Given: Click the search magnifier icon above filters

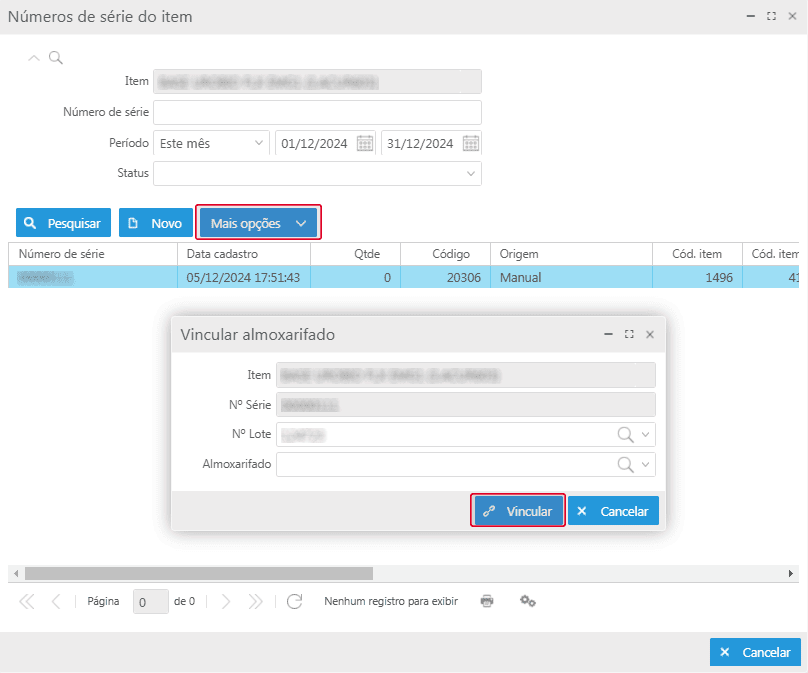Looking at the screenshot, I should click(56, 58).
